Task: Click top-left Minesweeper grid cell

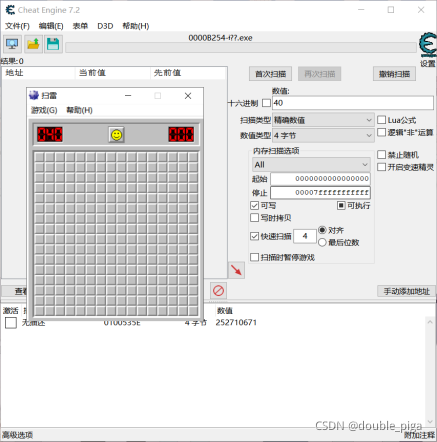Action: [39, 157]
